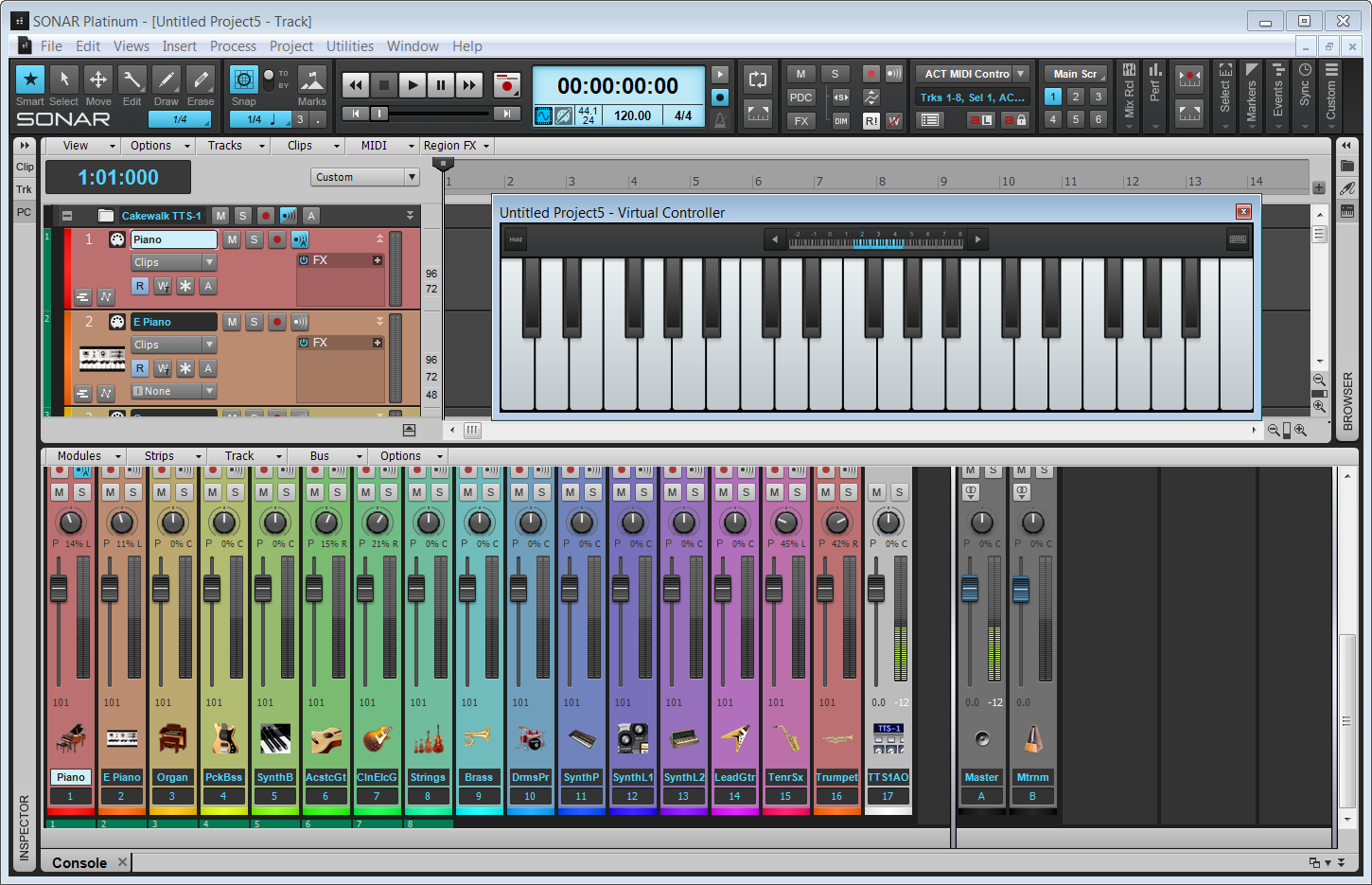Image resolution: width=1372 pixels, height=885 pixels.
Task: Click the 120.00 tempo value
Action: (633, 115)
